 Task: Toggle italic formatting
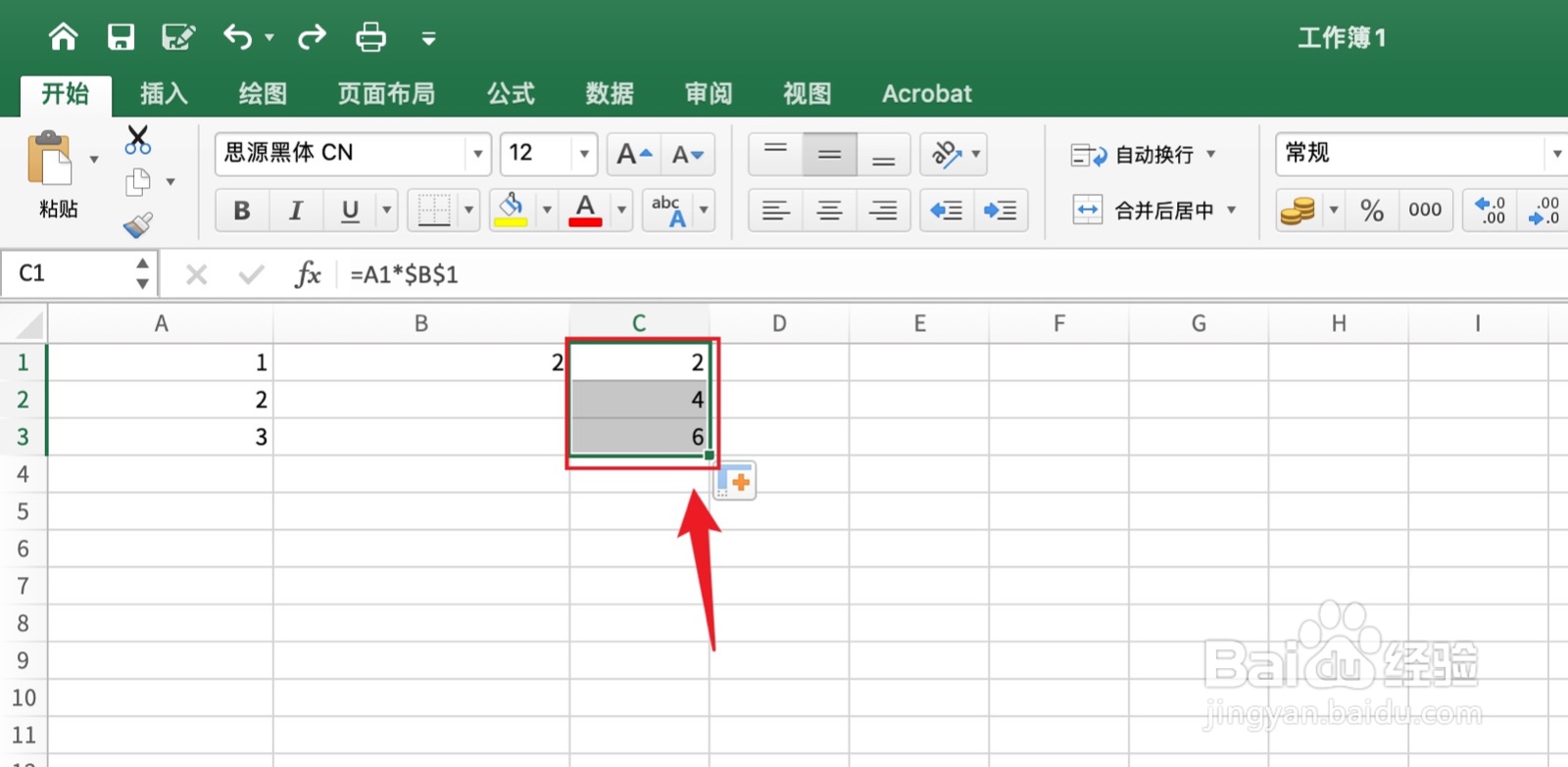296,211
